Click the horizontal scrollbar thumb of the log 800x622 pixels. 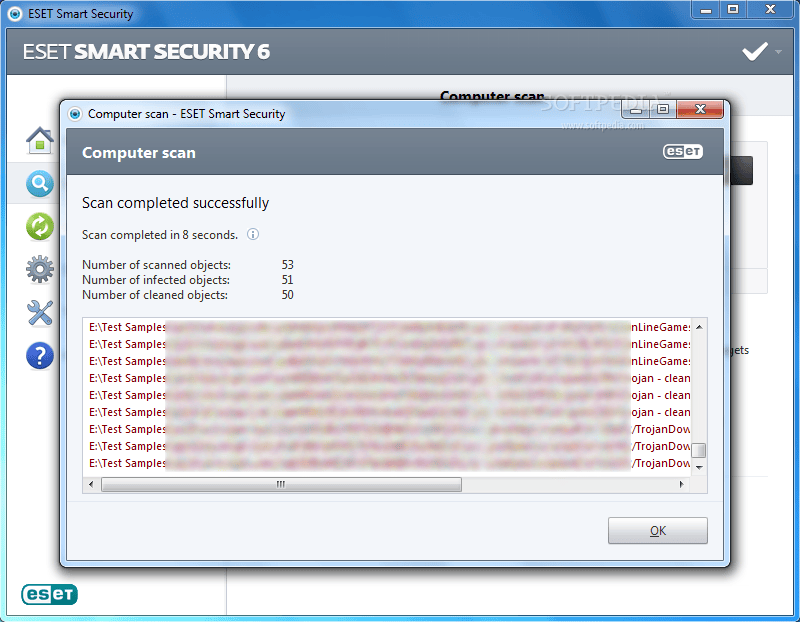(281, 484)
